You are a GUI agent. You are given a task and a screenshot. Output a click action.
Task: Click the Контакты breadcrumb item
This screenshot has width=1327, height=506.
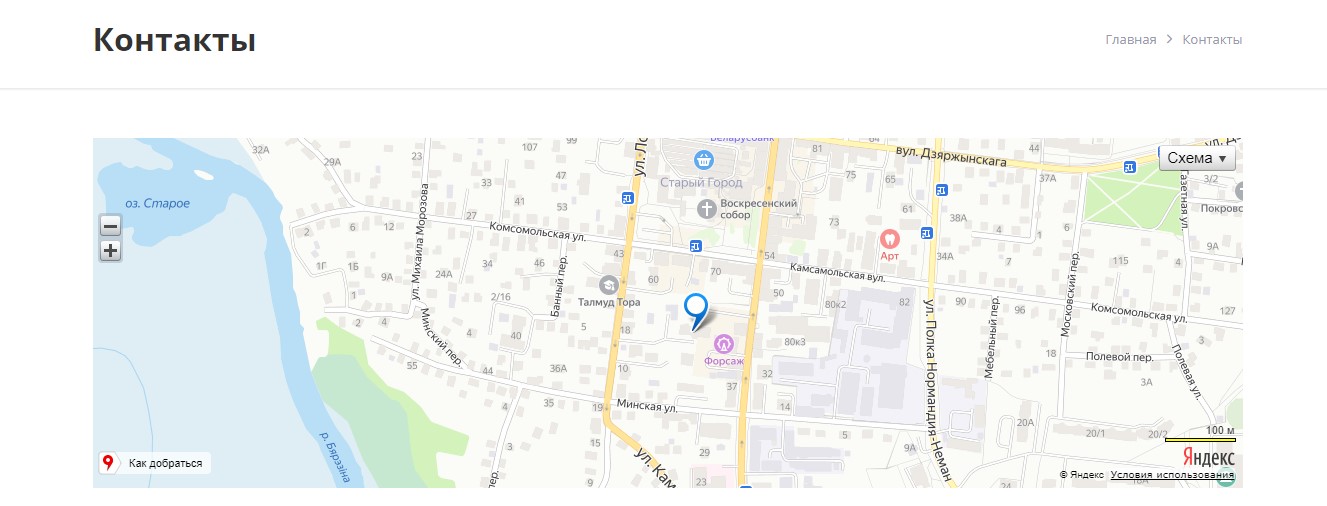pyautogui.click(x=1212, y=39)
